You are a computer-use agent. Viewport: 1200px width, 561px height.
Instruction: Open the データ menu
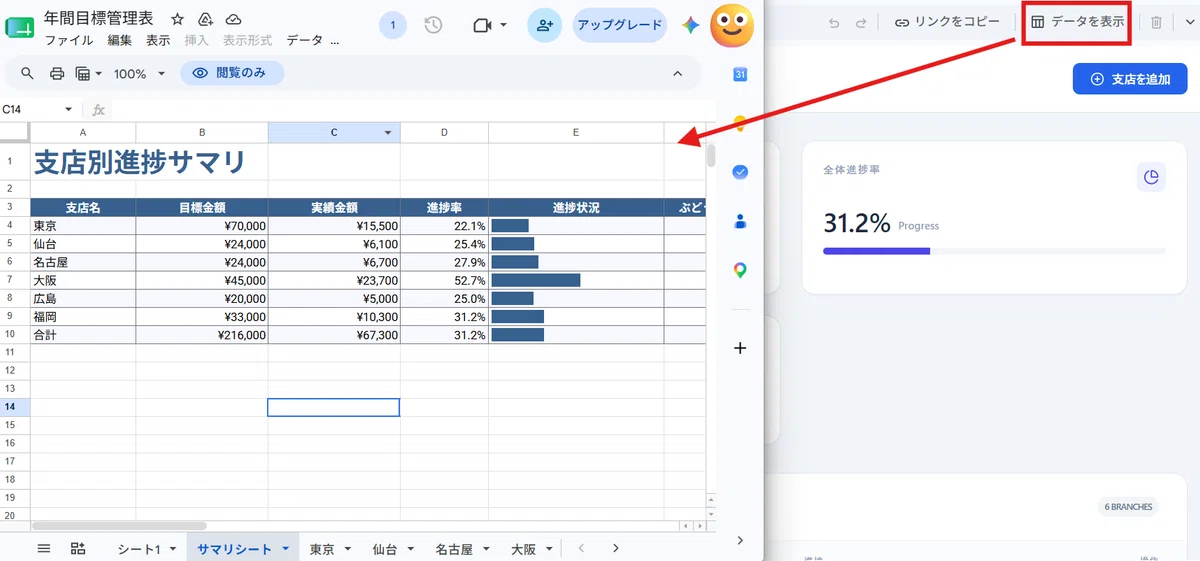[x=305, y=40]
